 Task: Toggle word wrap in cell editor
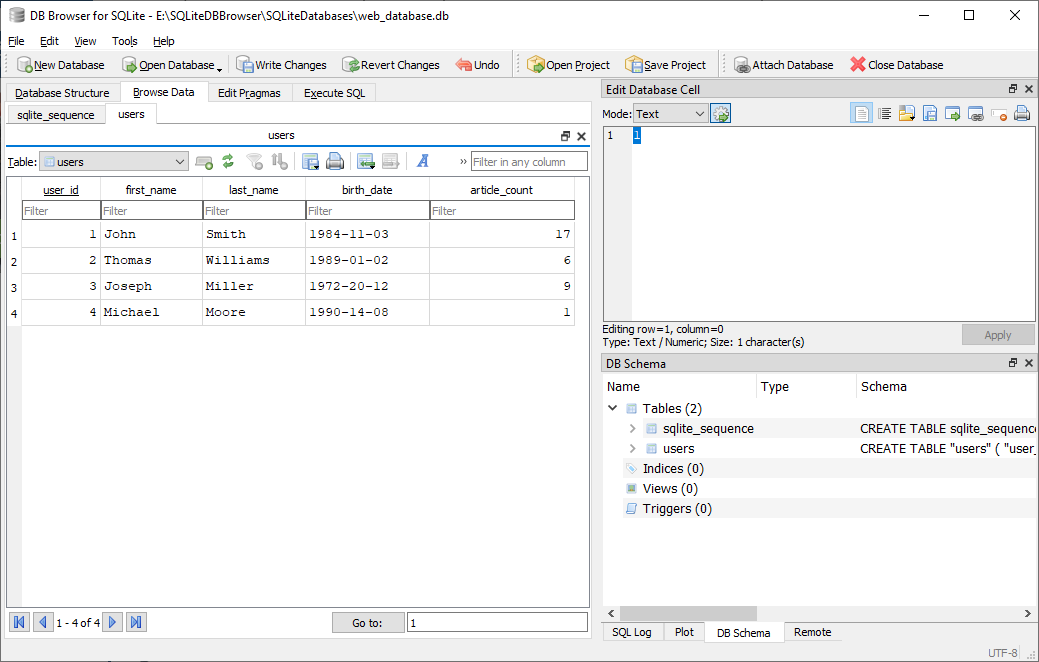coord(884,114)
